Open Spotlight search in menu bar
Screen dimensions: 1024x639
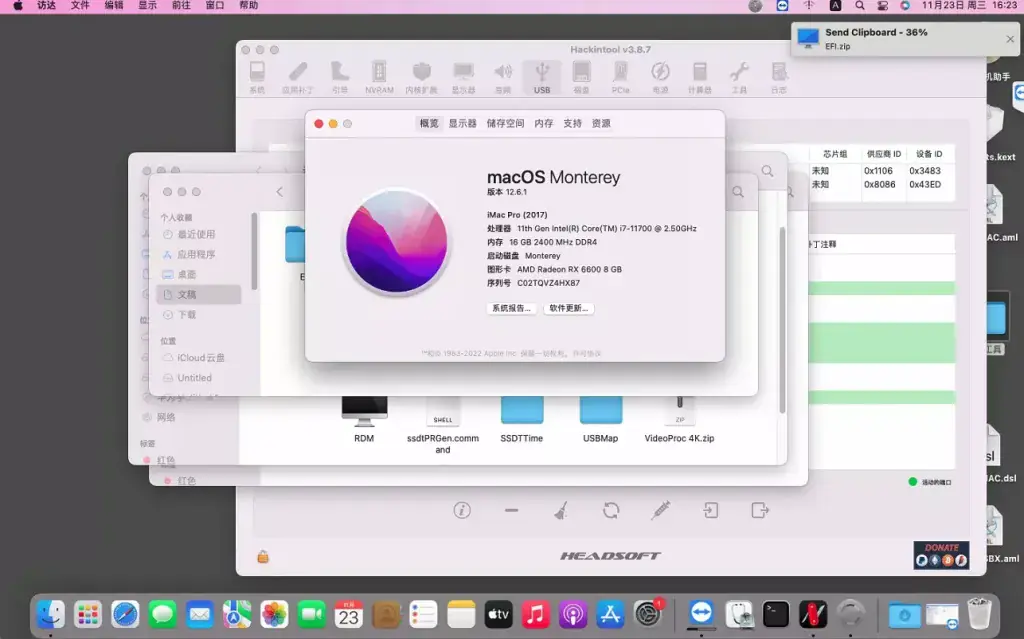[859, 6]
